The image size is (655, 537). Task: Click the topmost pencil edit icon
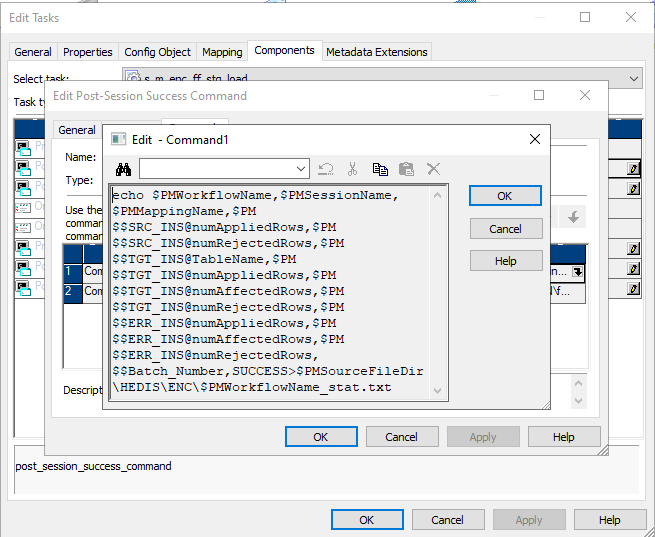633,169
